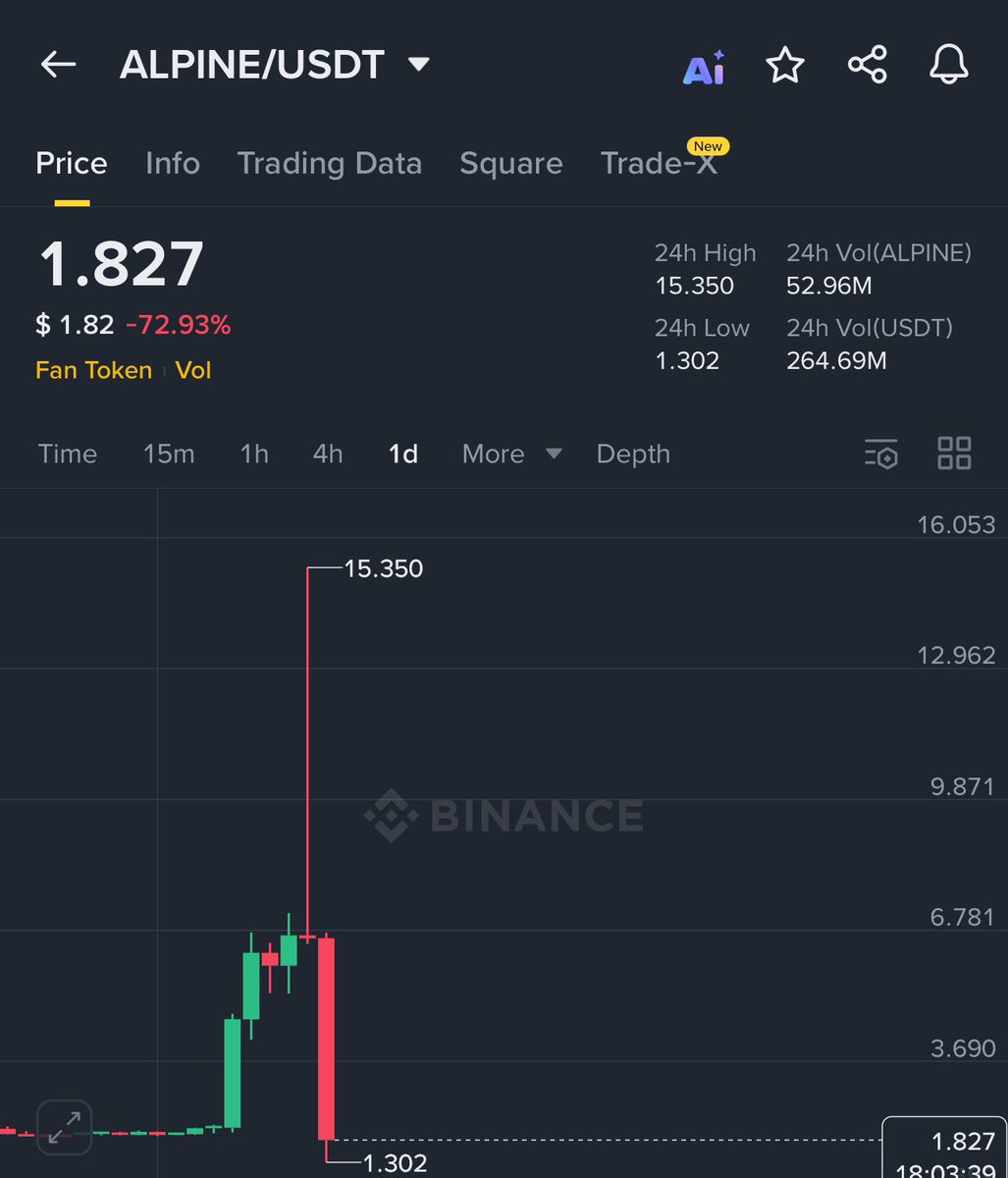1008x1178 pixels.
Task: Open the Square tab
Action: (x=510, y=163)
